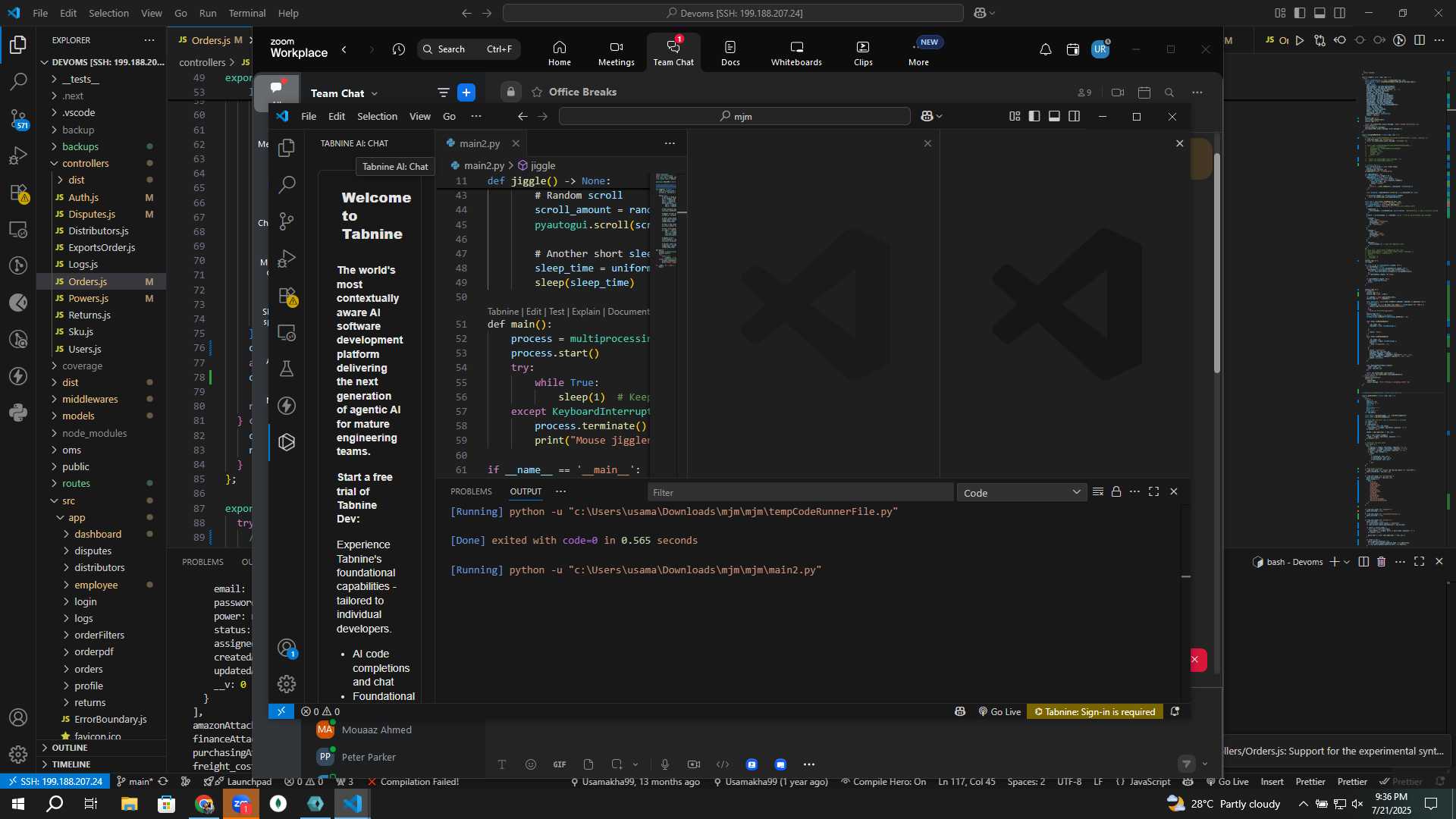
Task: Switch to Zoom Meetings tab
Action: pos(616,53)
